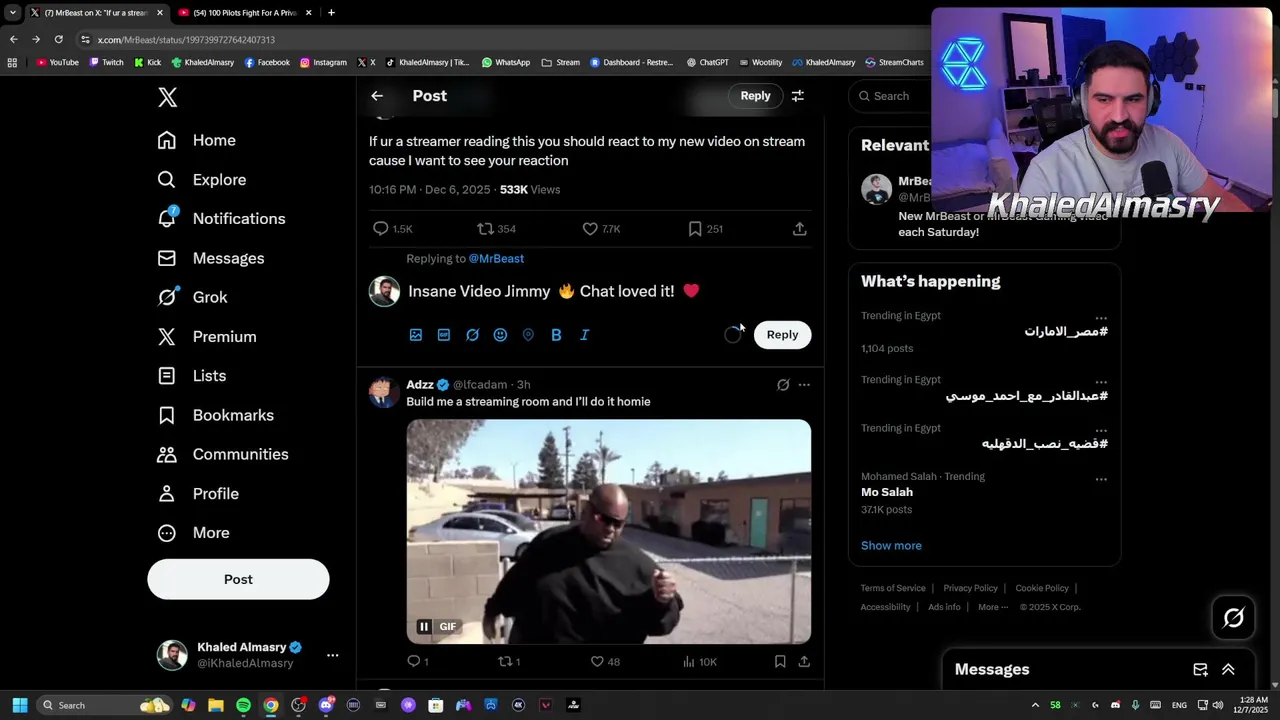This screenshot has height=720, width=1280.
Task: Open Privacy Policy link
Action: tap(970, 589)
